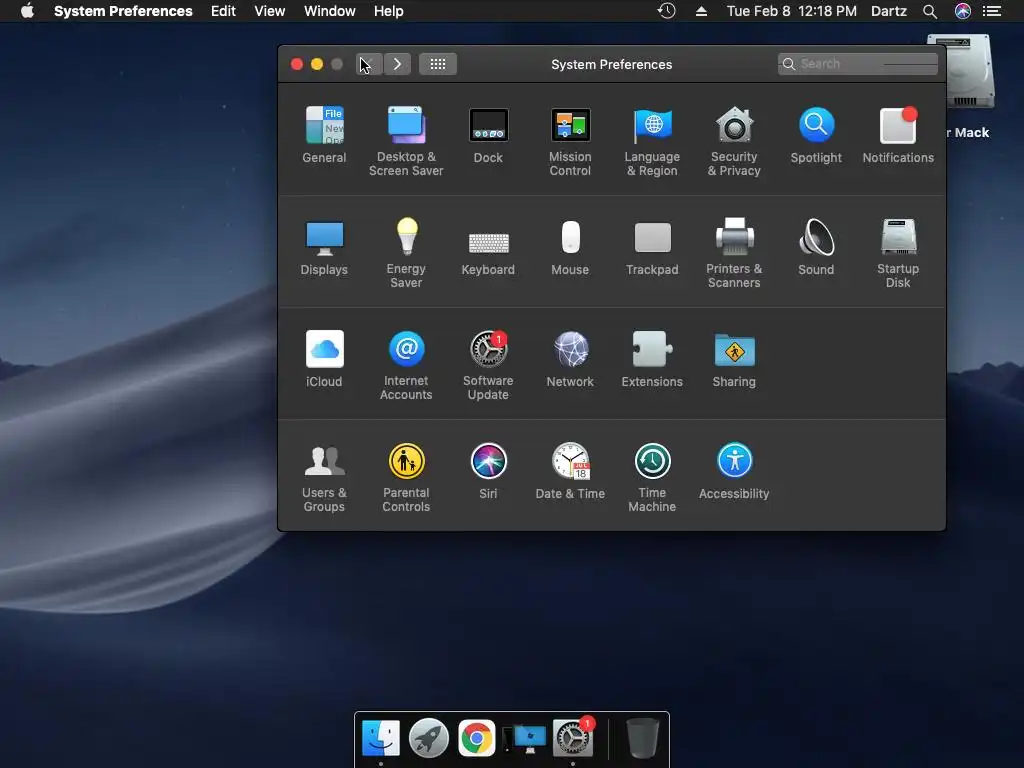
Task: Click the eject icon in the menu bar
Action: (701, 11)
